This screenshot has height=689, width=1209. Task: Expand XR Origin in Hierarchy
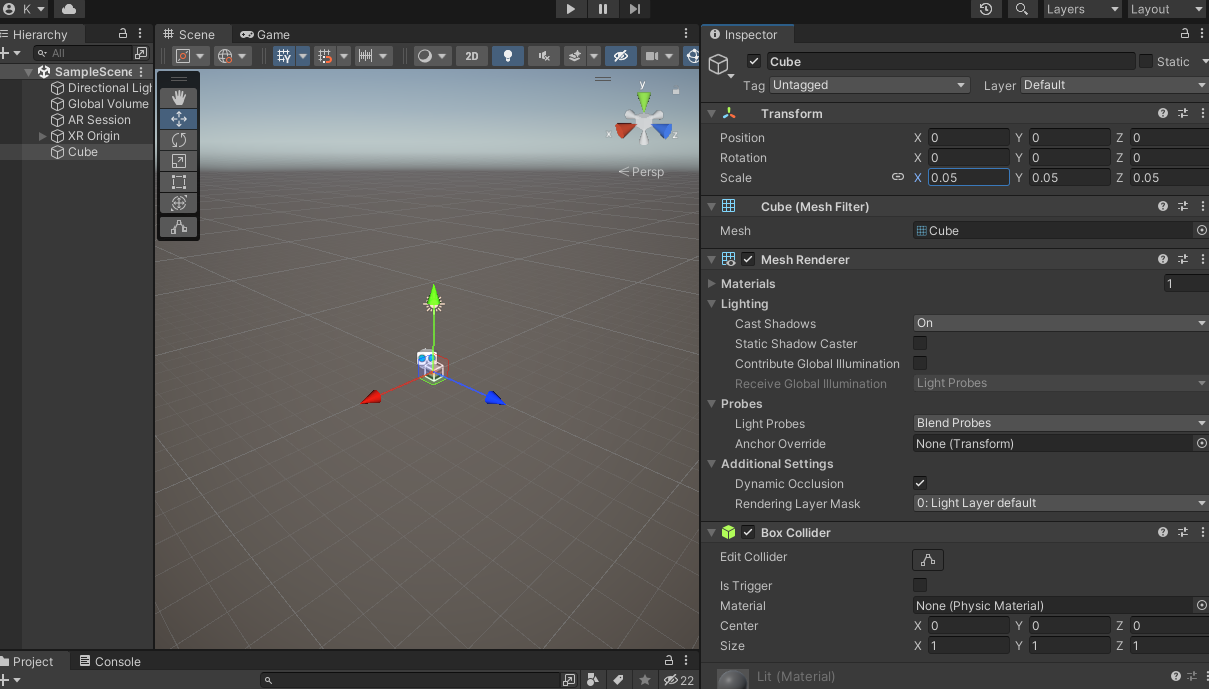(x=42, y=136)
